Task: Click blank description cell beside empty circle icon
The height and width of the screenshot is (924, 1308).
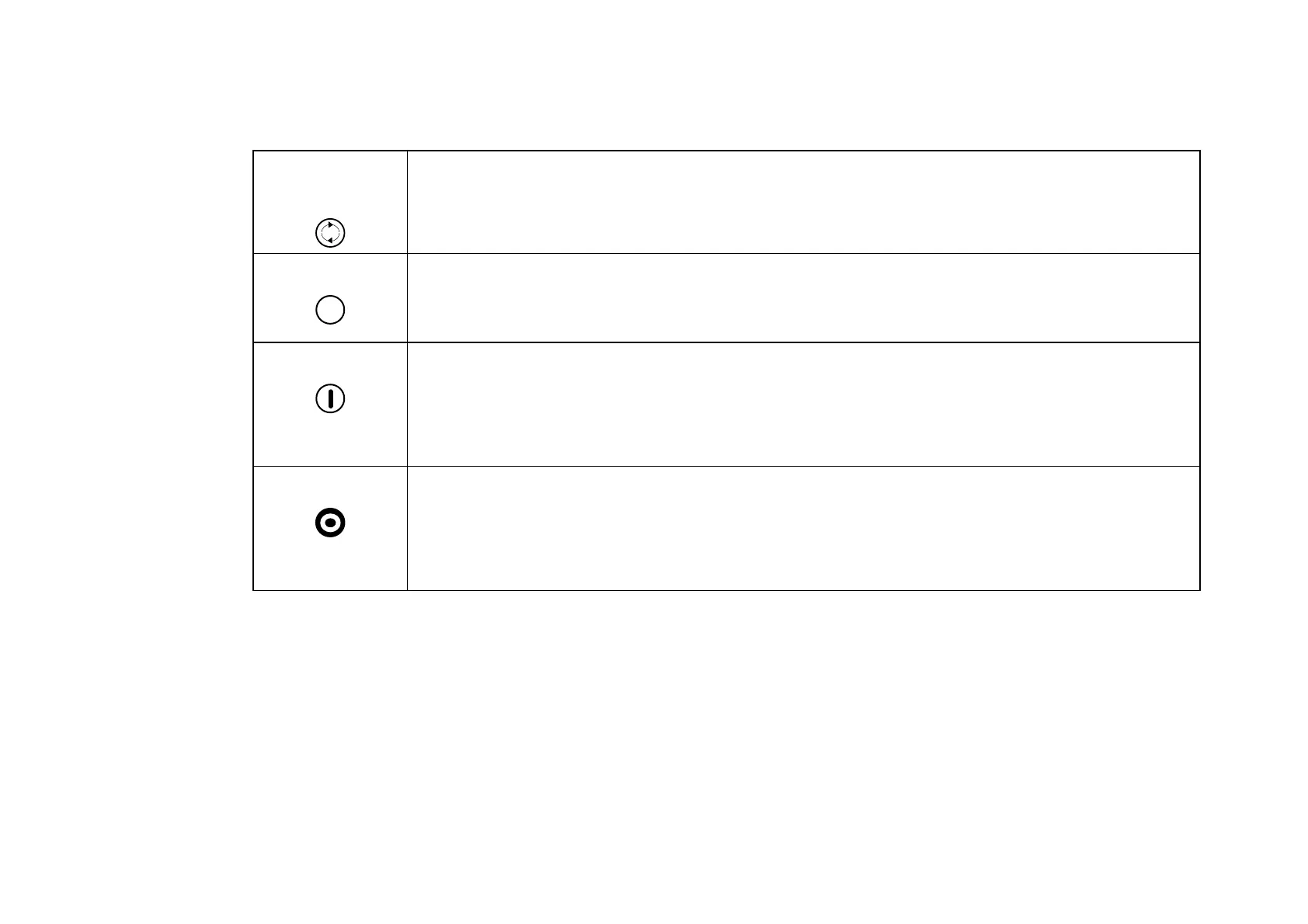Action: [803, 297]
